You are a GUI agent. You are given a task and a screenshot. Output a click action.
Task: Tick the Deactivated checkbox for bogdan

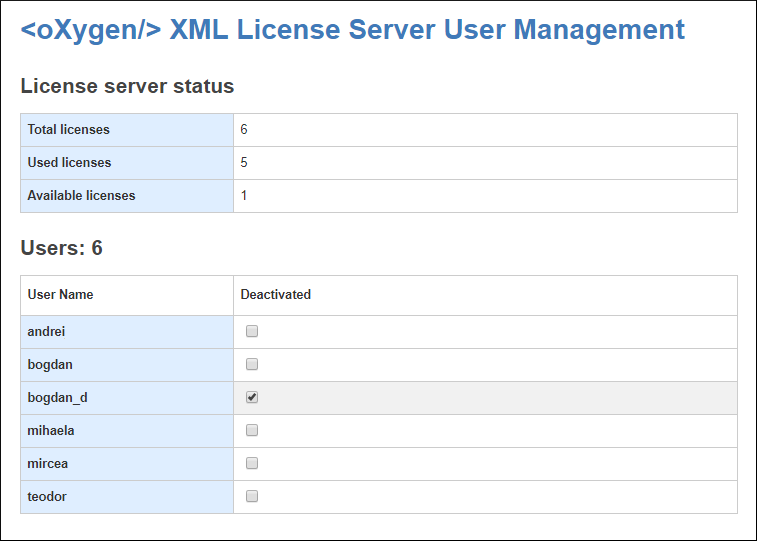tap(252, 364)
